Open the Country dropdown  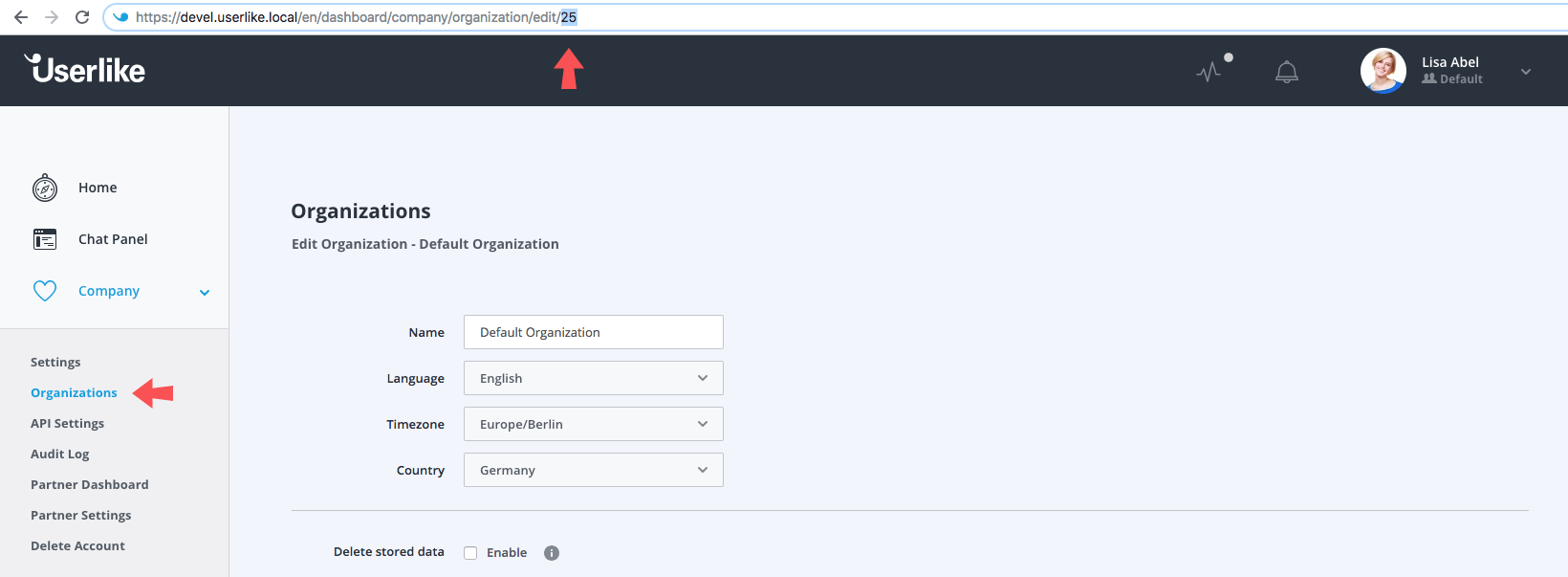pyautogui.click(x=593, y=470)
